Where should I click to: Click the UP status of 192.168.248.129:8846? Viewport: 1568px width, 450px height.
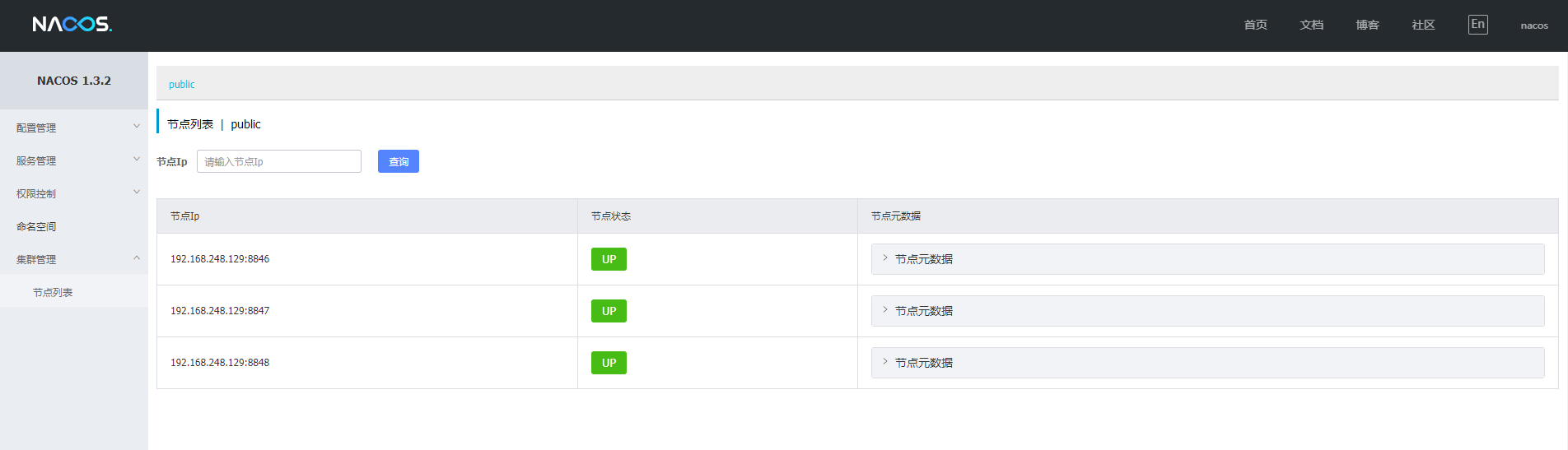(x=609, y=259)
